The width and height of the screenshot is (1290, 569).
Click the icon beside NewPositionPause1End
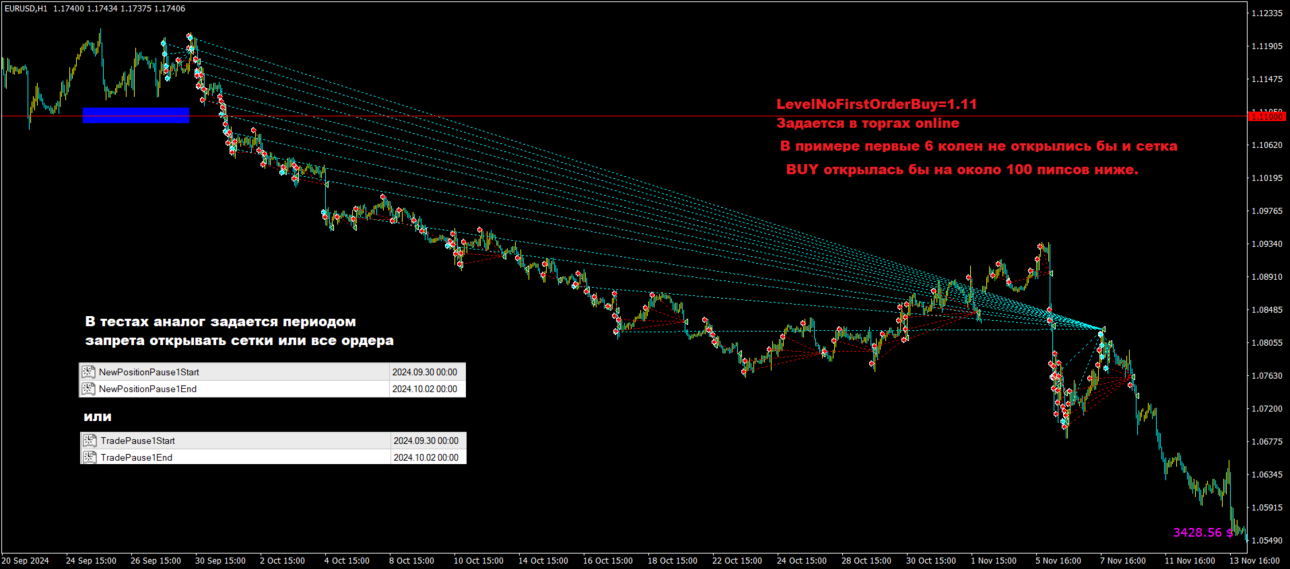coord(89,389)
